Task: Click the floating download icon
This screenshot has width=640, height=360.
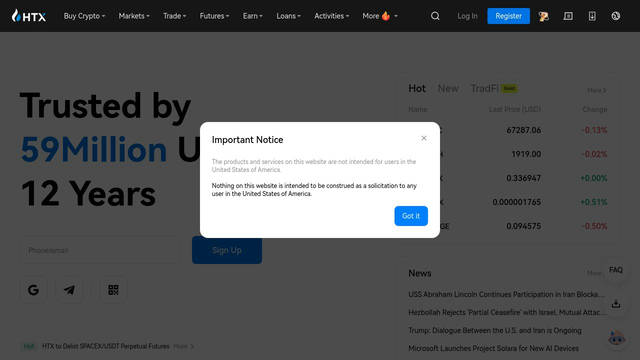Action: click(x=616, y=304)
